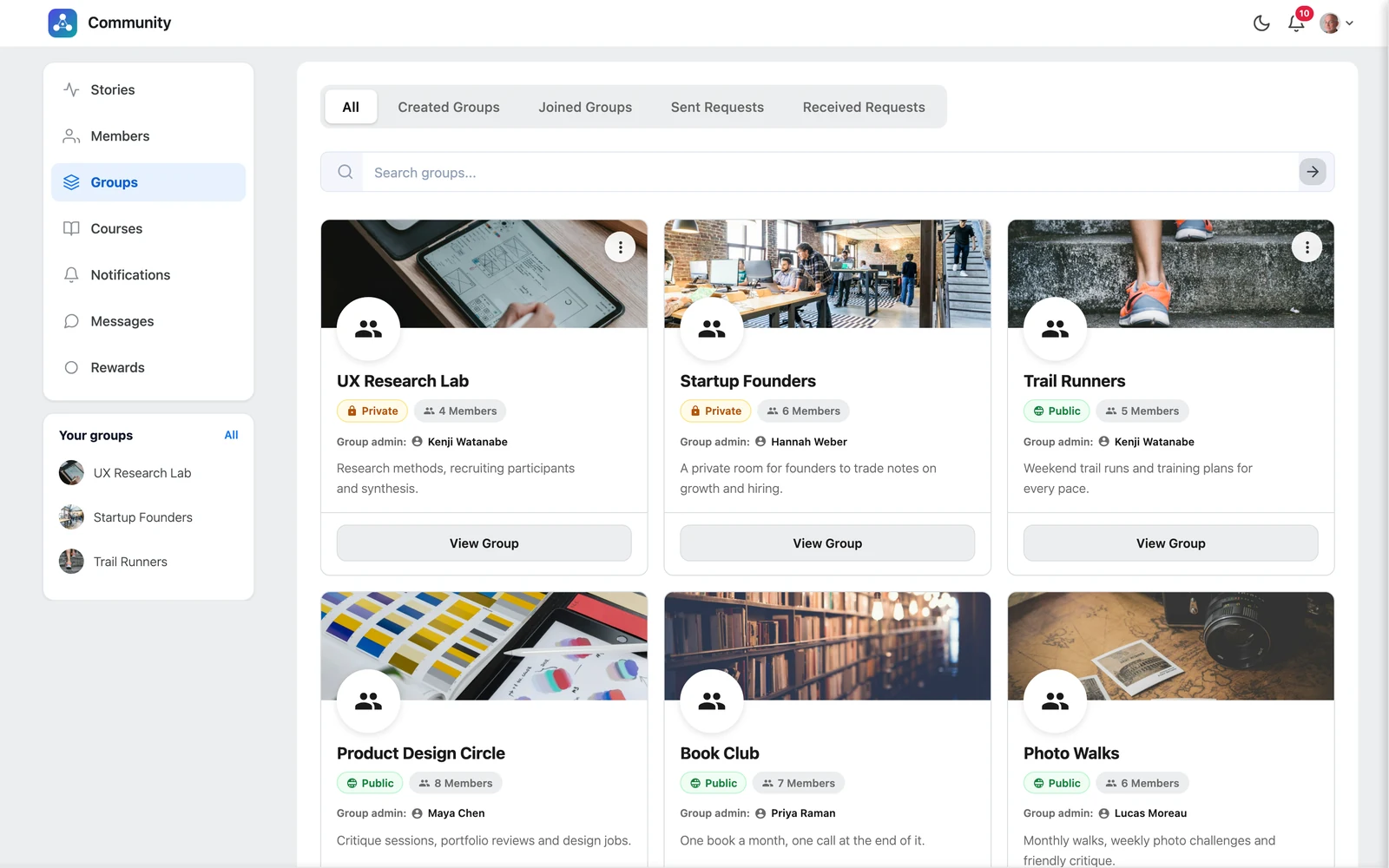View Group for UX Research Lab
This screenshot has height=868, width=1389.
(x=484, y=543)
